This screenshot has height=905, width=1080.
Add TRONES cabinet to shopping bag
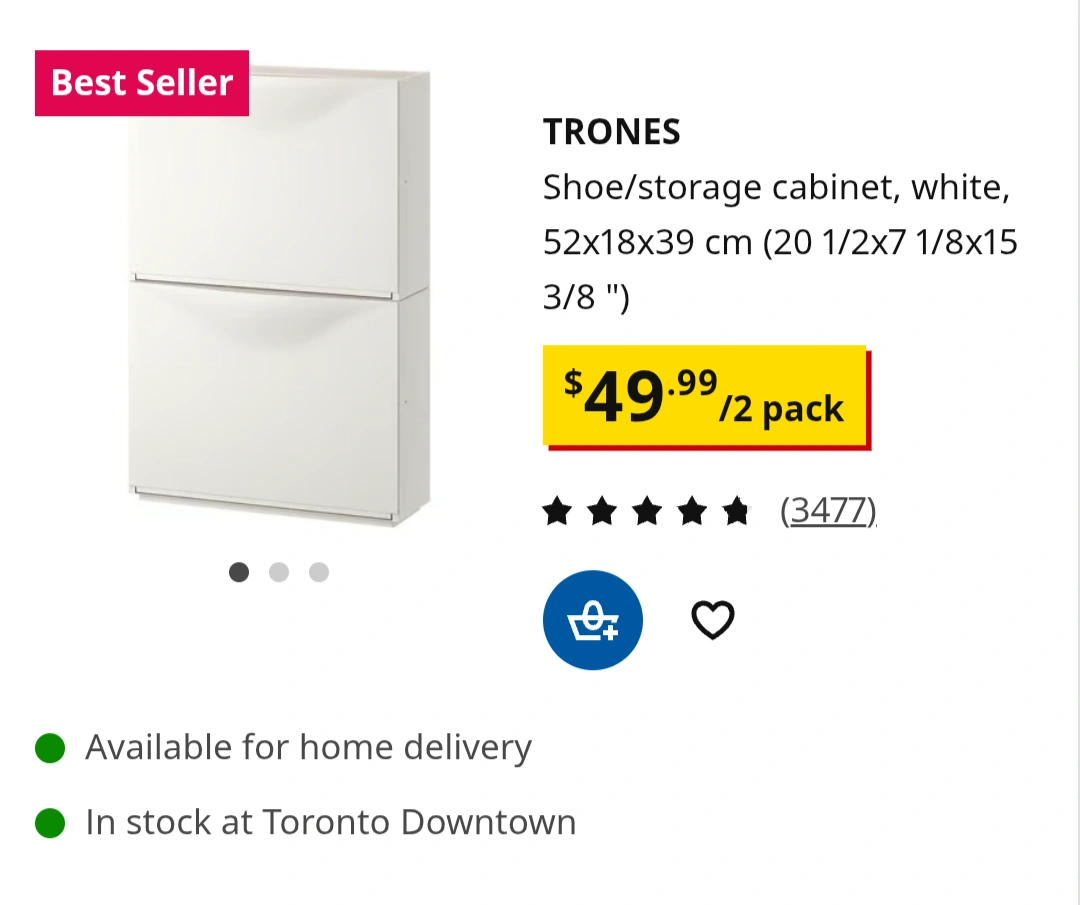(593, 620)
